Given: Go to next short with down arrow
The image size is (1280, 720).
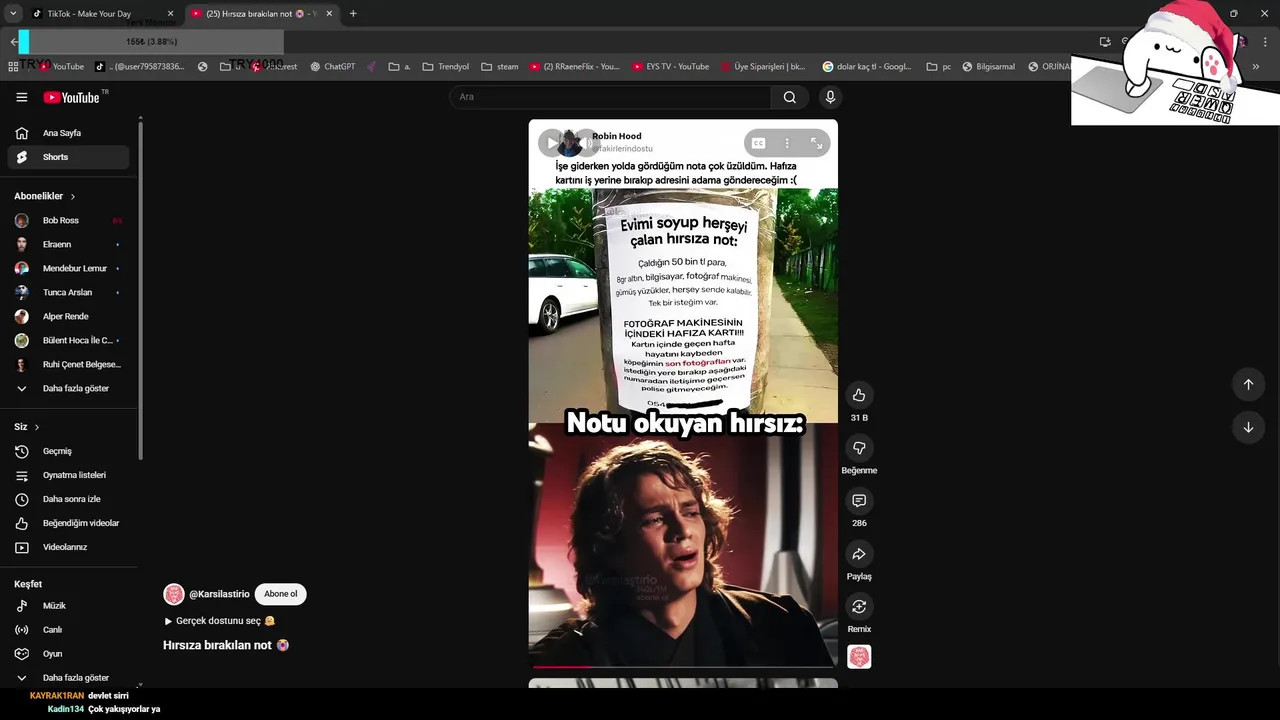Looking at the screenshot, I should click(x=1248, y=427).
